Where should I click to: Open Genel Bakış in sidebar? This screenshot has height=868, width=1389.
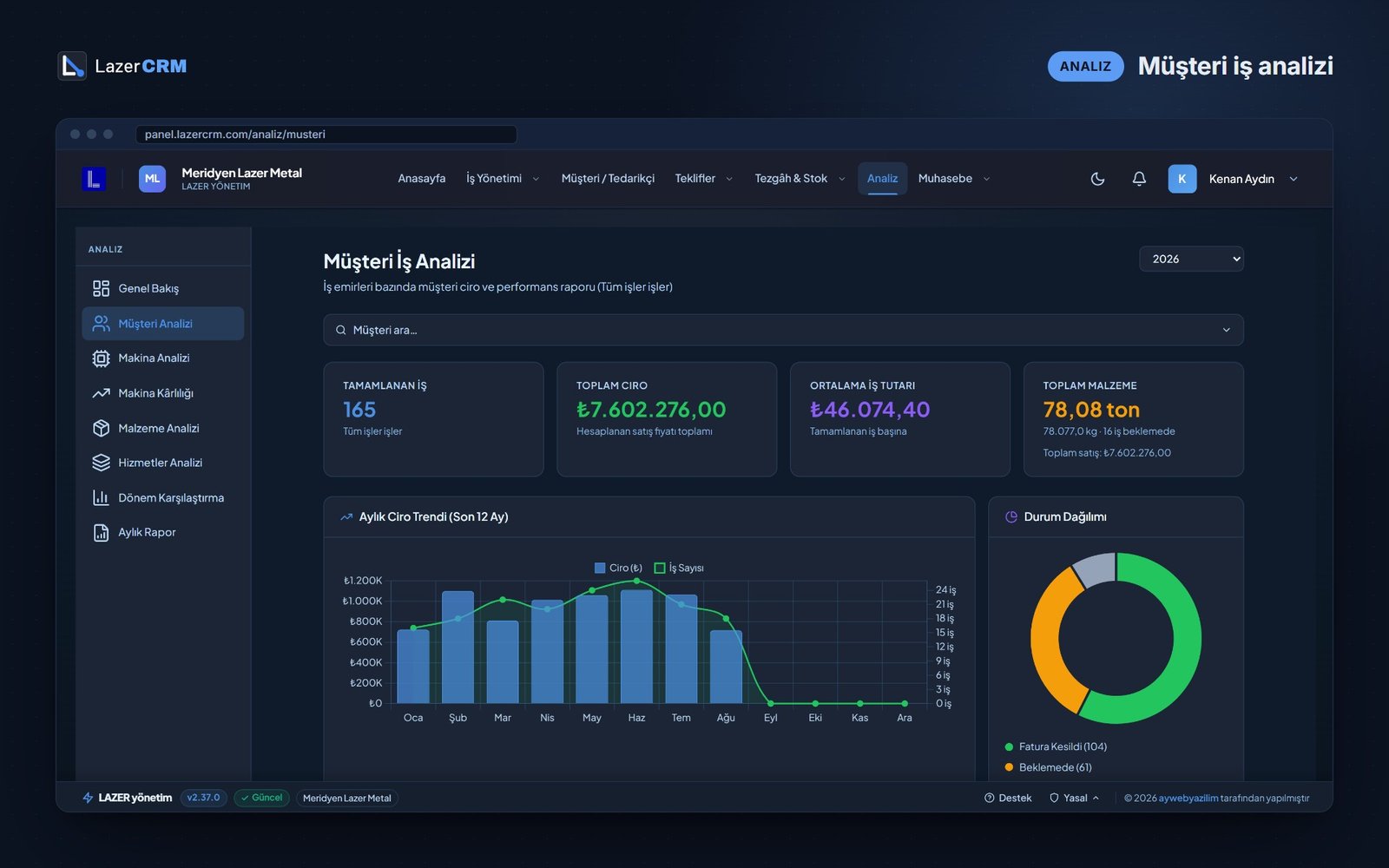coord(163,288)
